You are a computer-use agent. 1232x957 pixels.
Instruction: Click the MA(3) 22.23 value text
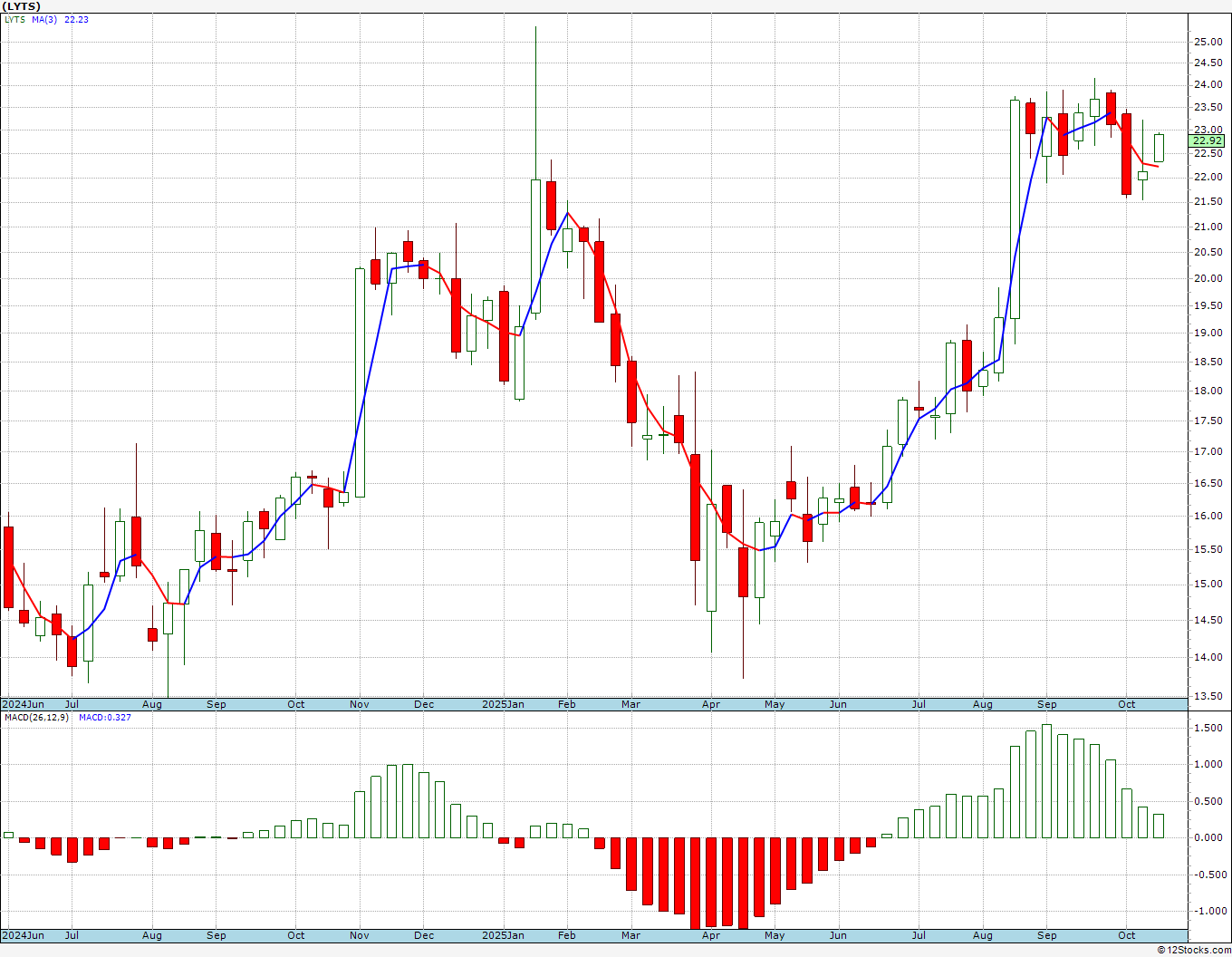pos(76,19)
